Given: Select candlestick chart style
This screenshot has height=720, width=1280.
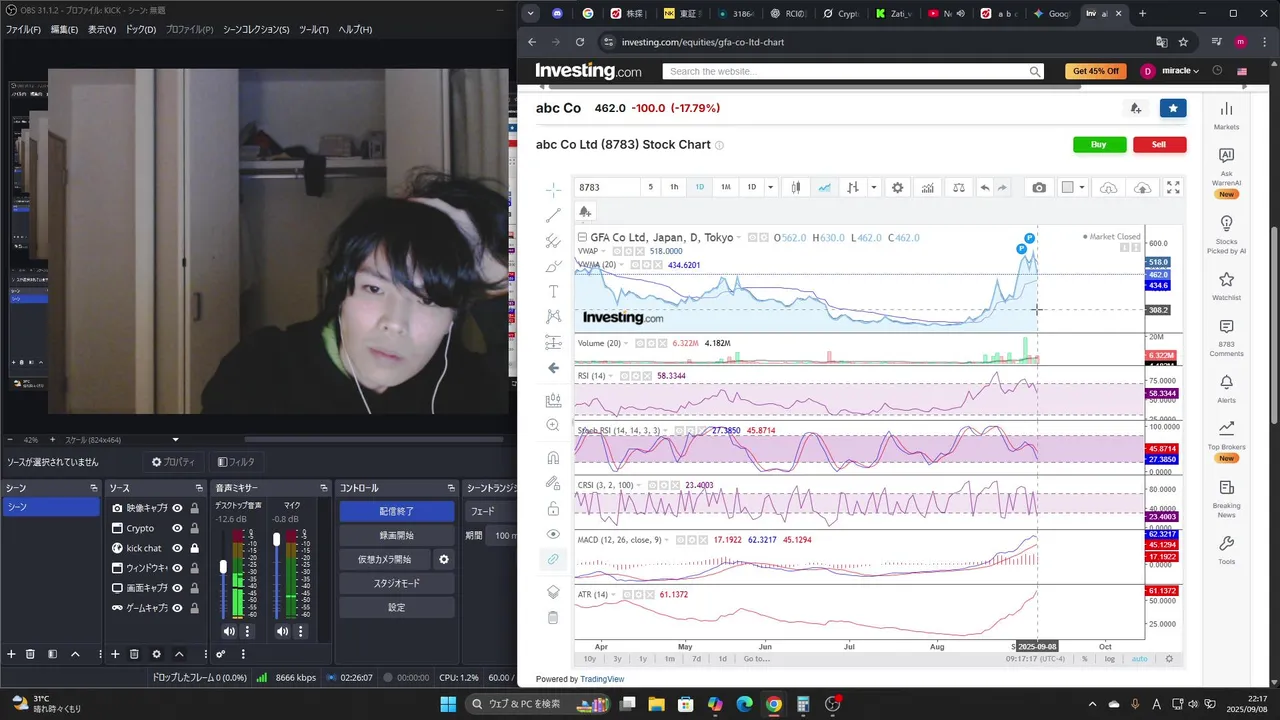Looking at the screenshot, I should coord(796,187).
